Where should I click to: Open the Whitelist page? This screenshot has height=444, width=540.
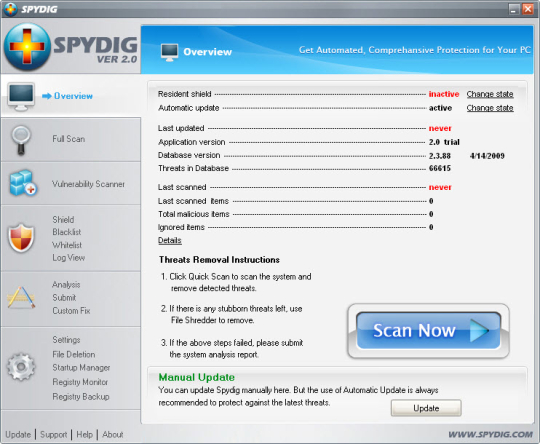click(x=67, y=245)
